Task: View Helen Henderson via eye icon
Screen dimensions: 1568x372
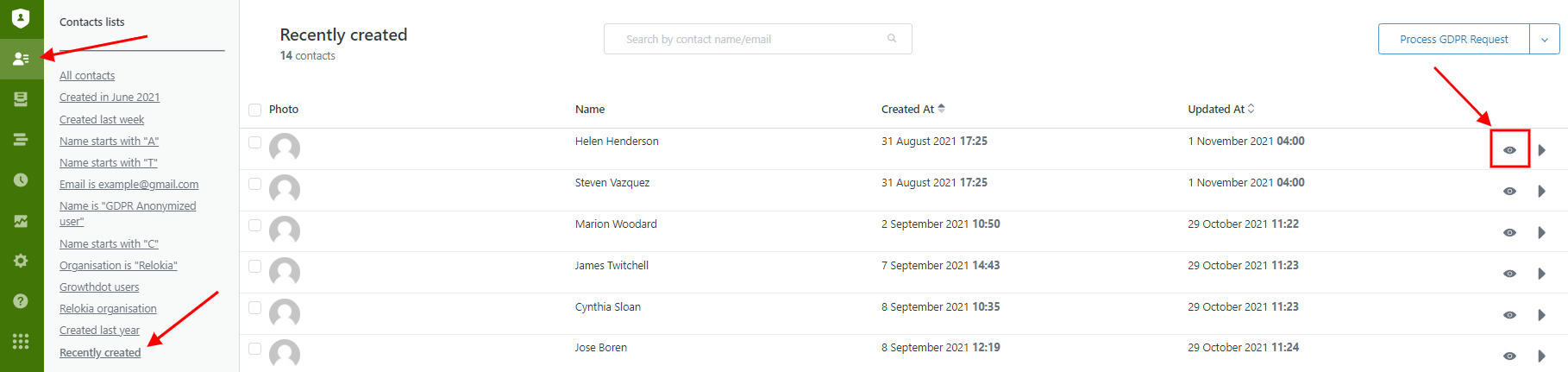Action: pos(1509,150)
